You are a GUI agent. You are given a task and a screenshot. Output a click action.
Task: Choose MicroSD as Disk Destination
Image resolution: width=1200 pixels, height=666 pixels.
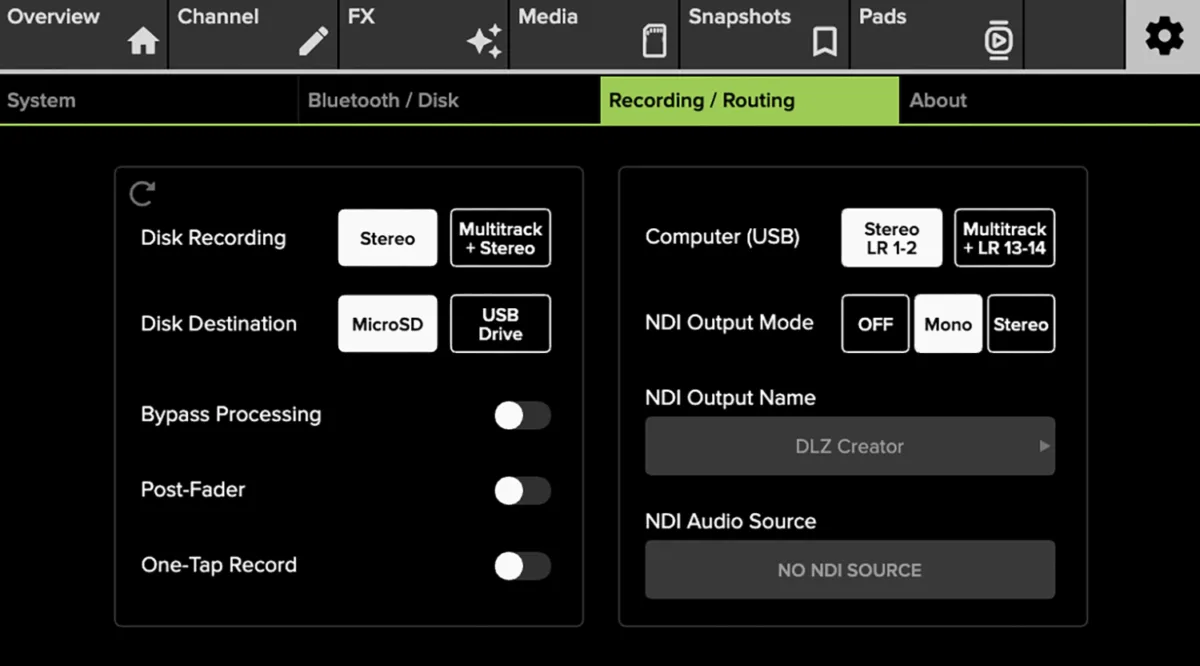click(x=388, y=324)
